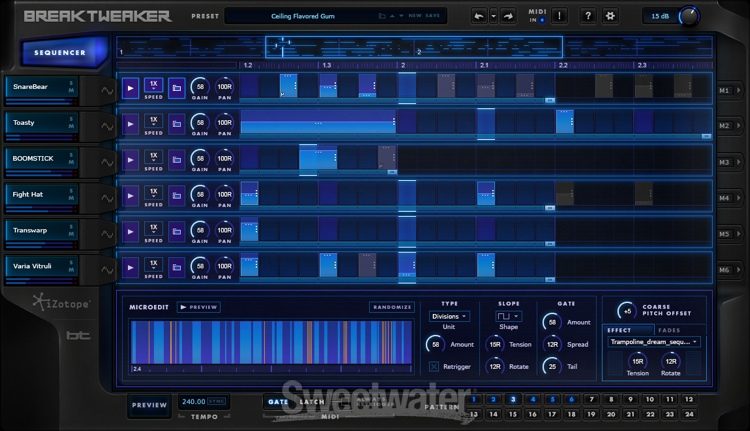This screenshot has height=431, width=750.
Task: Open the Fight Hat generator waveform icon
Action: click(x=107, y=199)
